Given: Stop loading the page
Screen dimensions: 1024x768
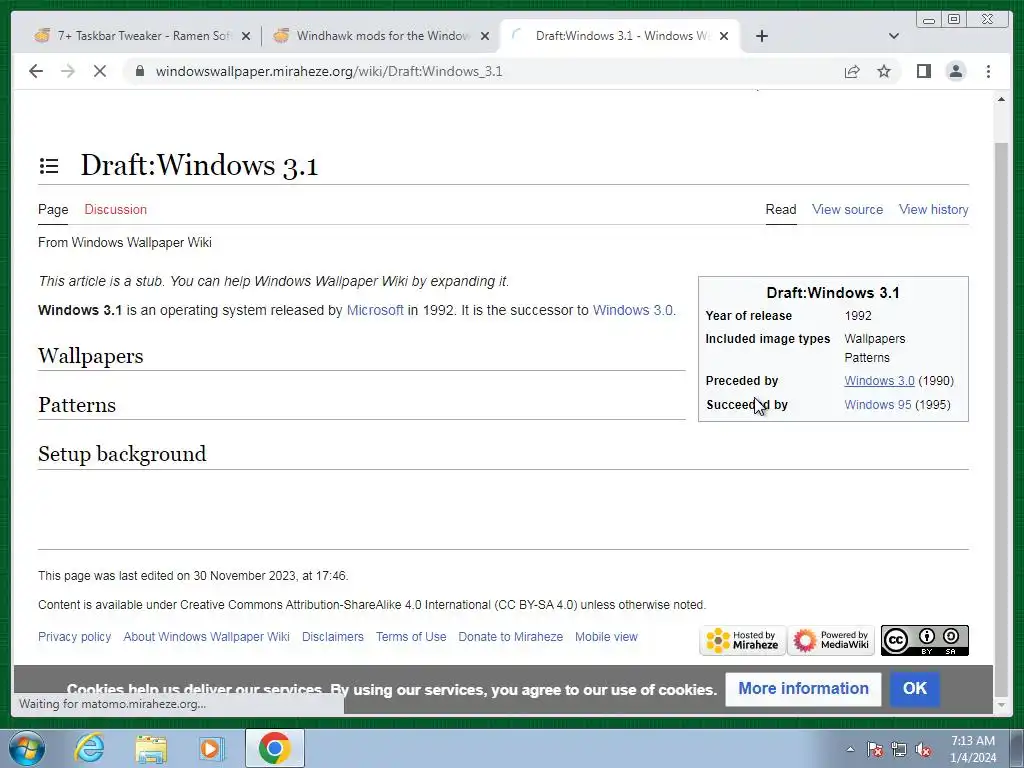Looking at the screenshot, I should tap(100, 71).
